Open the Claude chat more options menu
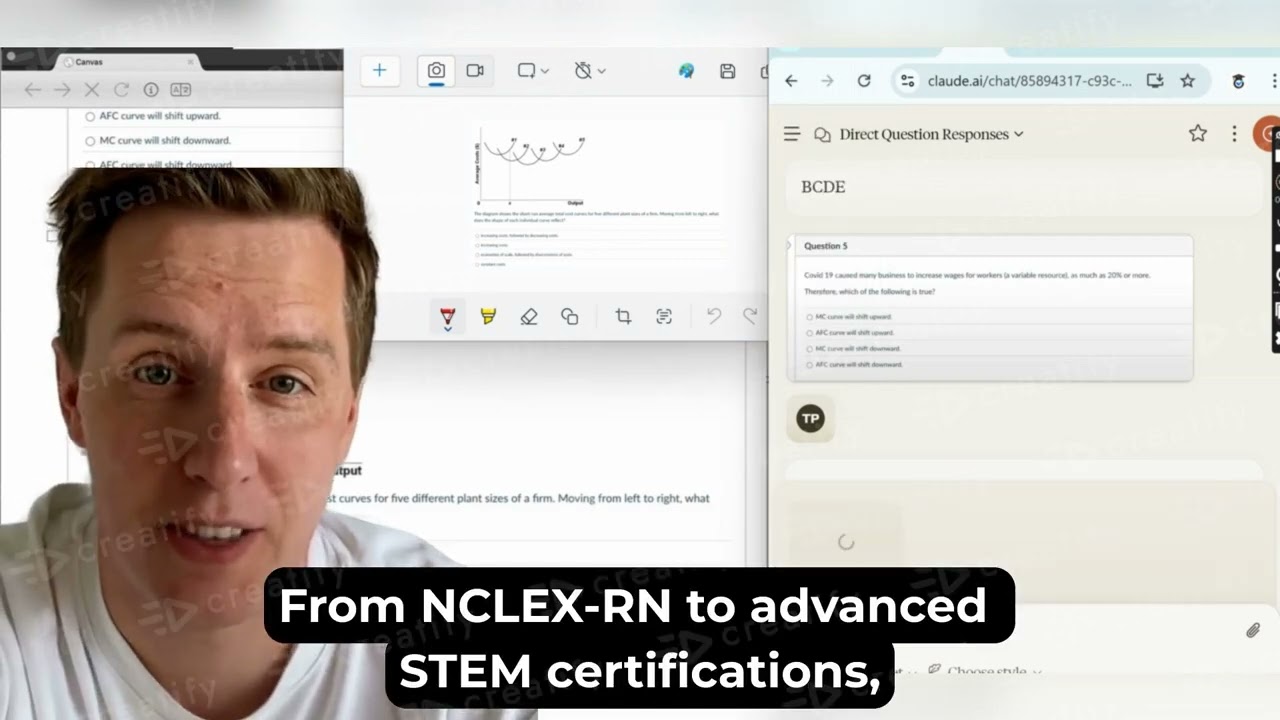This screenshot has width=1280, height=720. [1234, 133]
